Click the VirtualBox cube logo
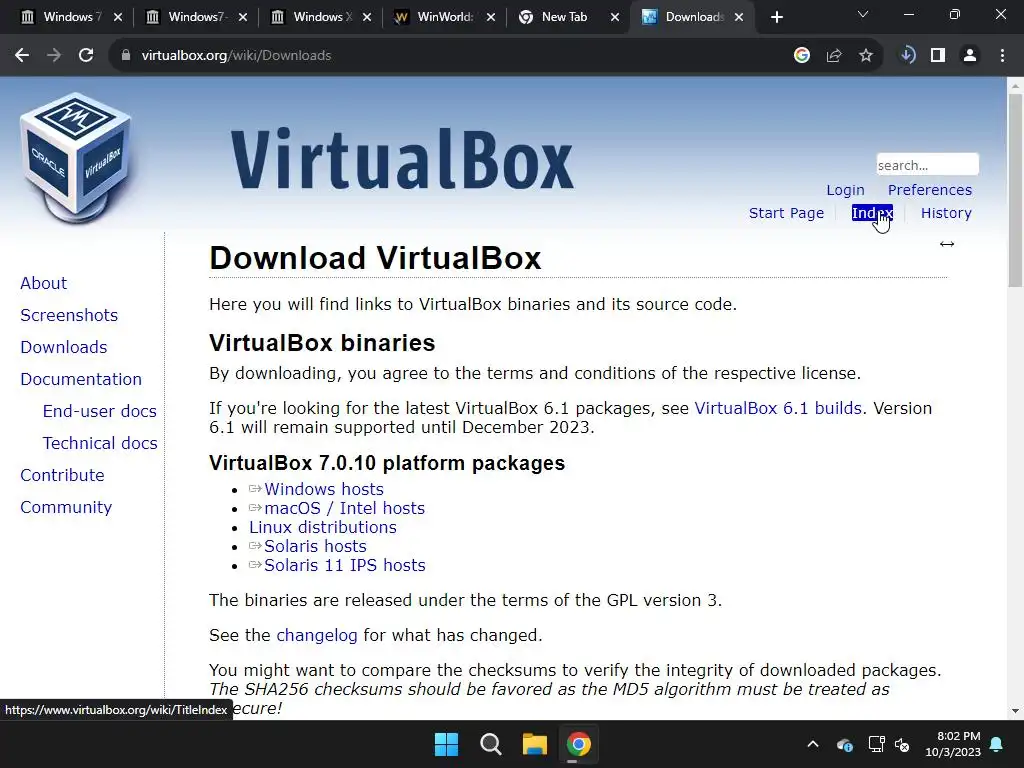Image resolution: width=1024 pixels, height=768 pixels. 76,157
